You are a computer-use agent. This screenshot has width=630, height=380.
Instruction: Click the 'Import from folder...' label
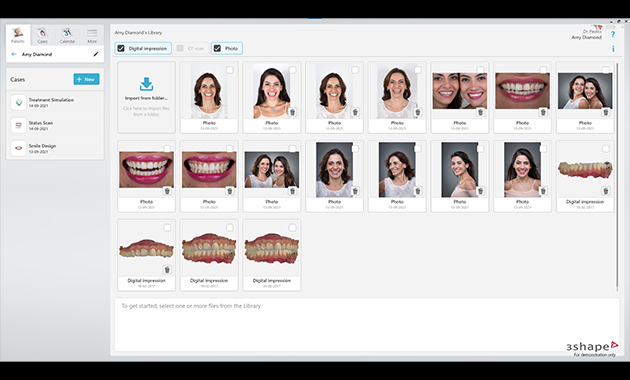(146, 98)
